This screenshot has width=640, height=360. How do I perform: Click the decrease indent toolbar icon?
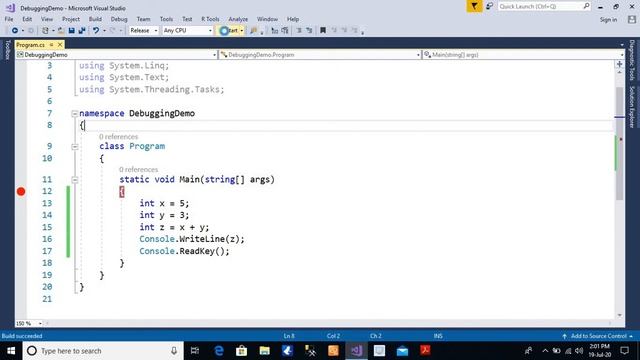pyautogui.click(x=299, y=31)
